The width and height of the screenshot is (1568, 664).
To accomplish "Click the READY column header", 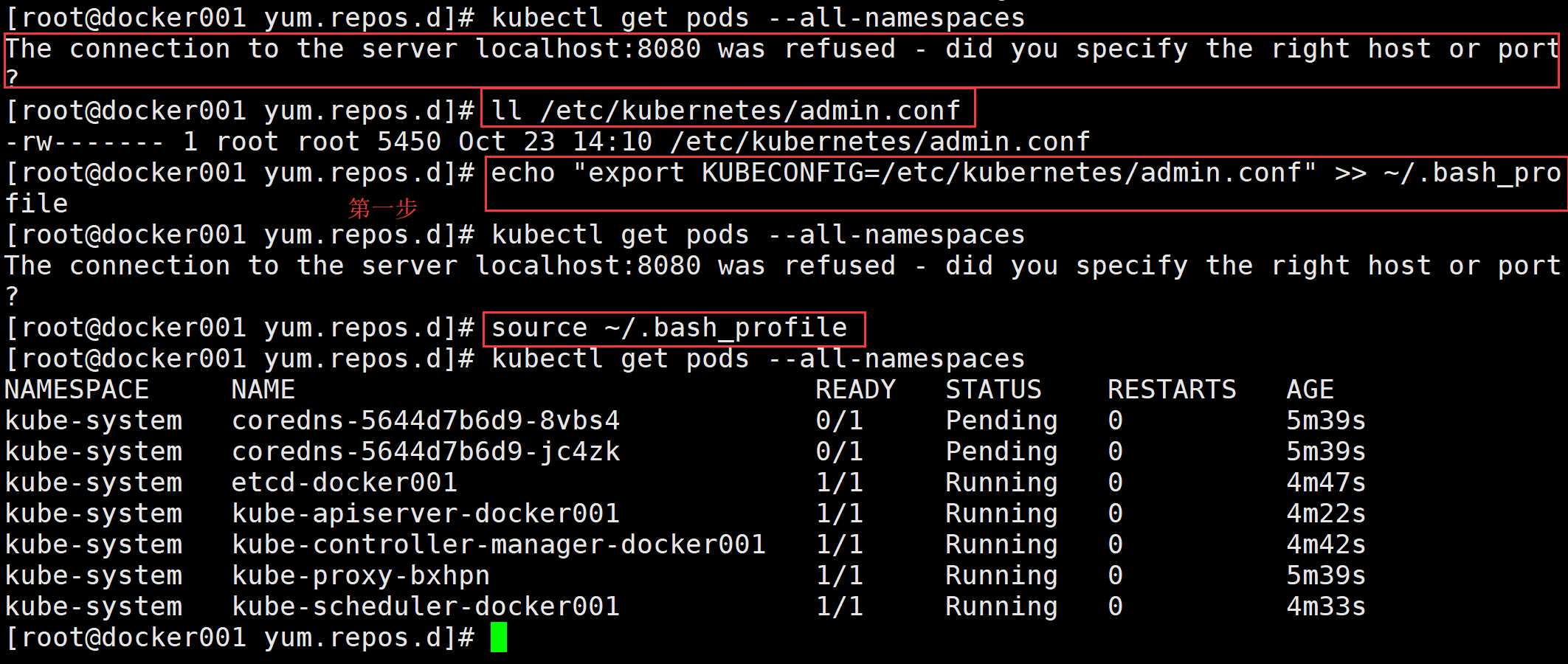I will click(855, 390).
